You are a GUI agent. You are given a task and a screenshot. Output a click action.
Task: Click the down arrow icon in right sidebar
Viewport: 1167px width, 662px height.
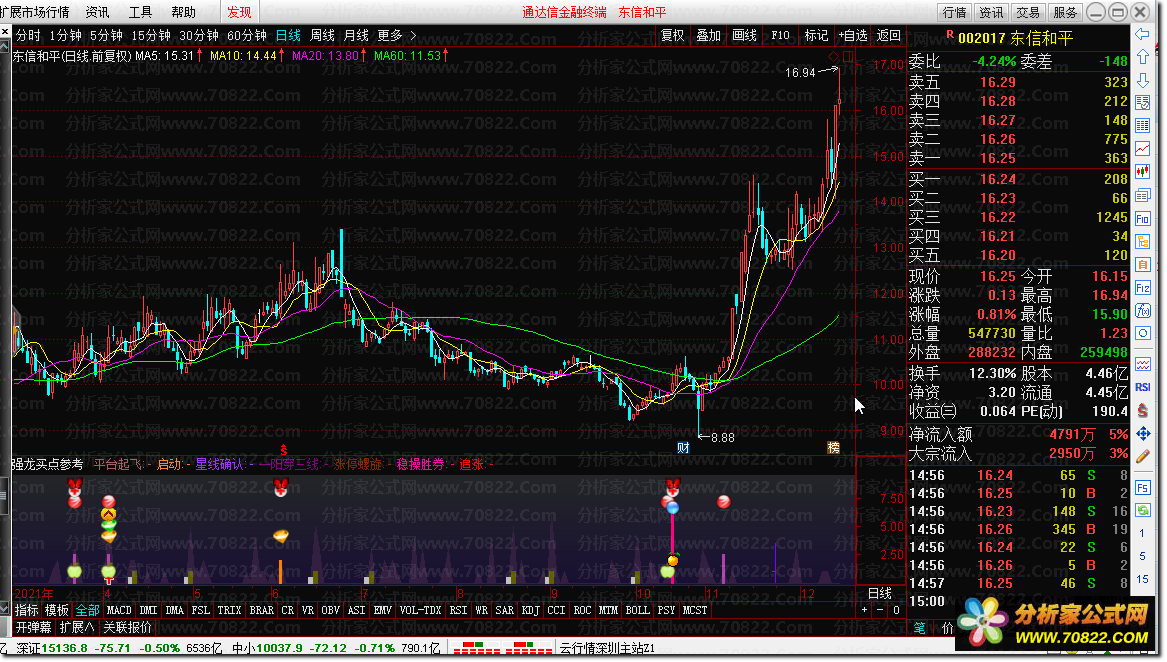tap(1142, 80)
